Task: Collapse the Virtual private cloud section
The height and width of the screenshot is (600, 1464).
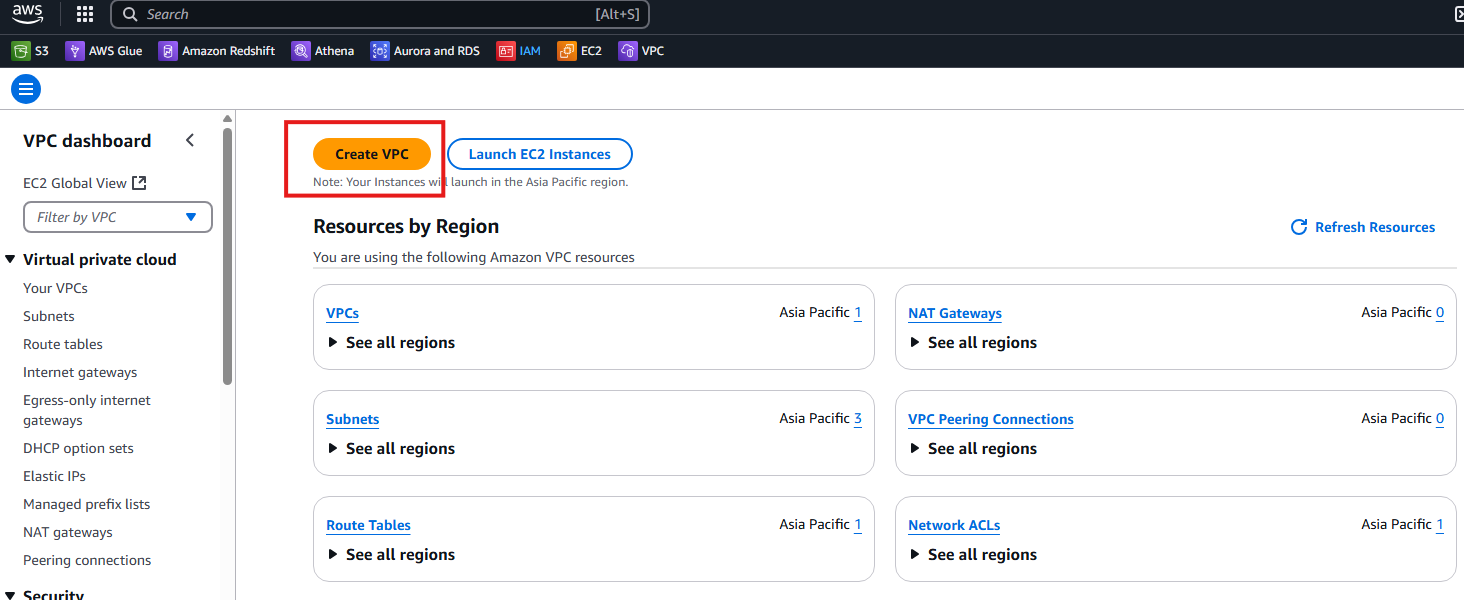Action: click(x=11, y=259)
